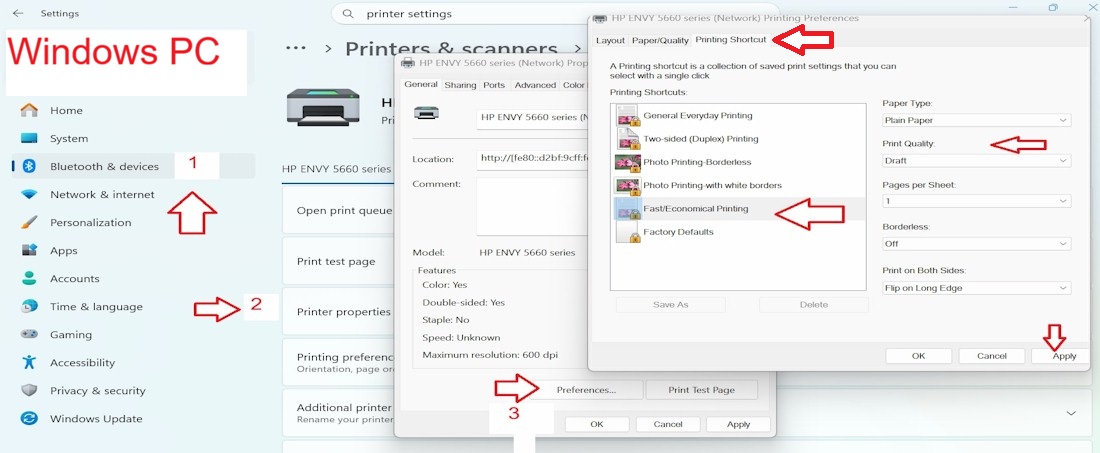
Task: Click Privacy & security label
Action: [98, 391]
